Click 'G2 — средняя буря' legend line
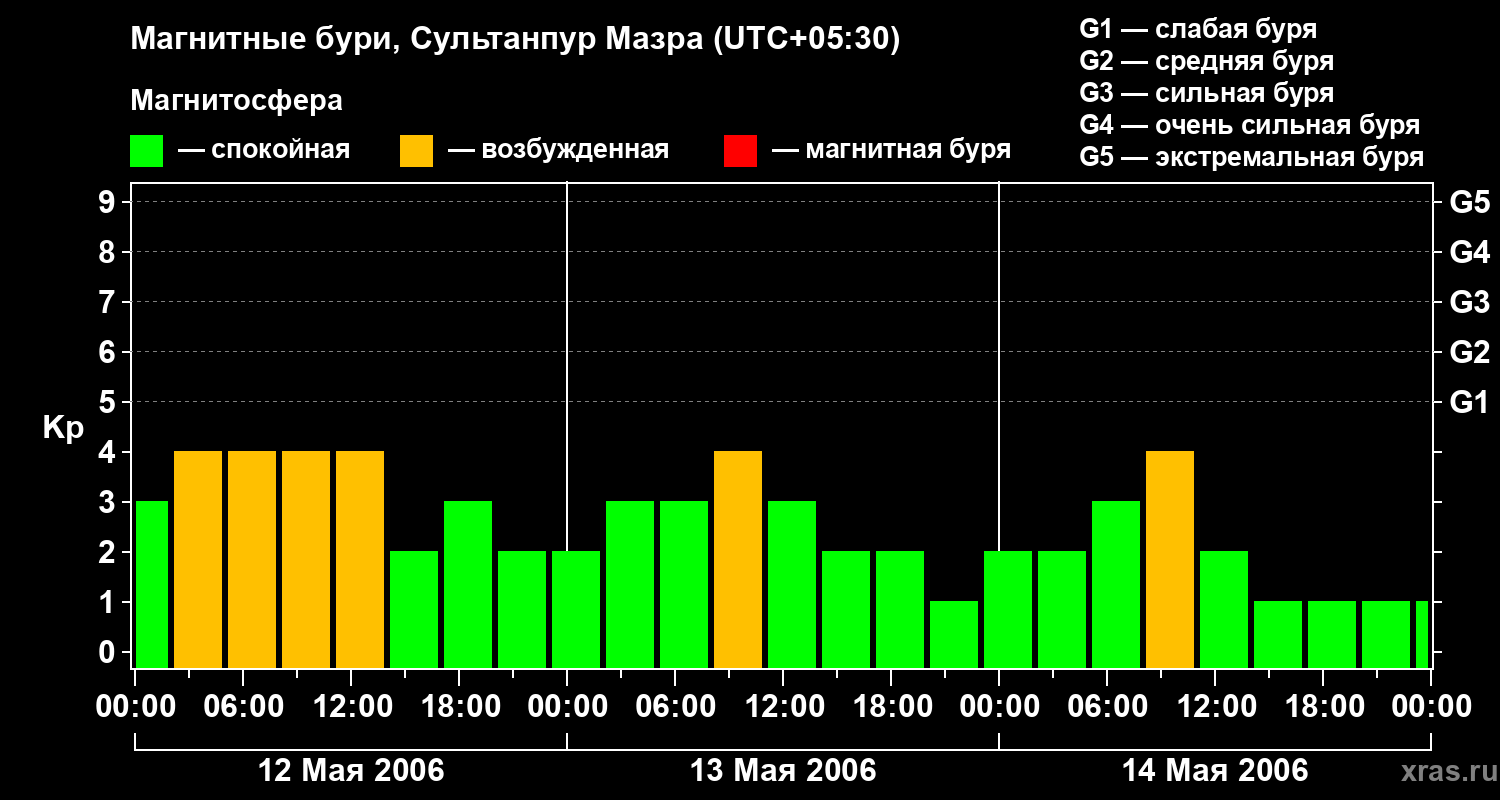Image resolution: width=1500 pixels, height=800 pixels. (x=1207, y=61)
